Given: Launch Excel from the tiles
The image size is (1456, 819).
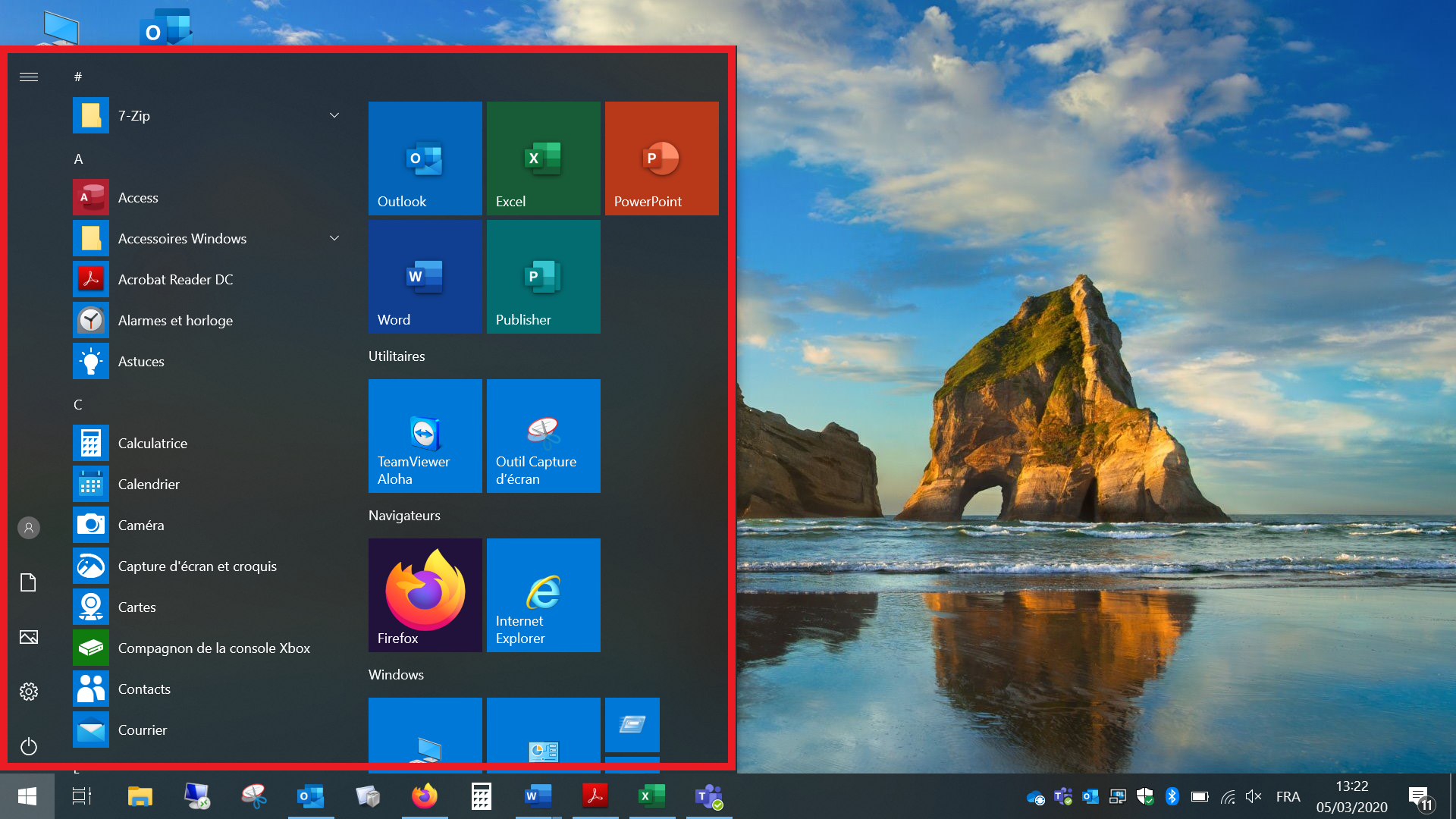Looking at the screenshot, I should (x=544, y=158).
